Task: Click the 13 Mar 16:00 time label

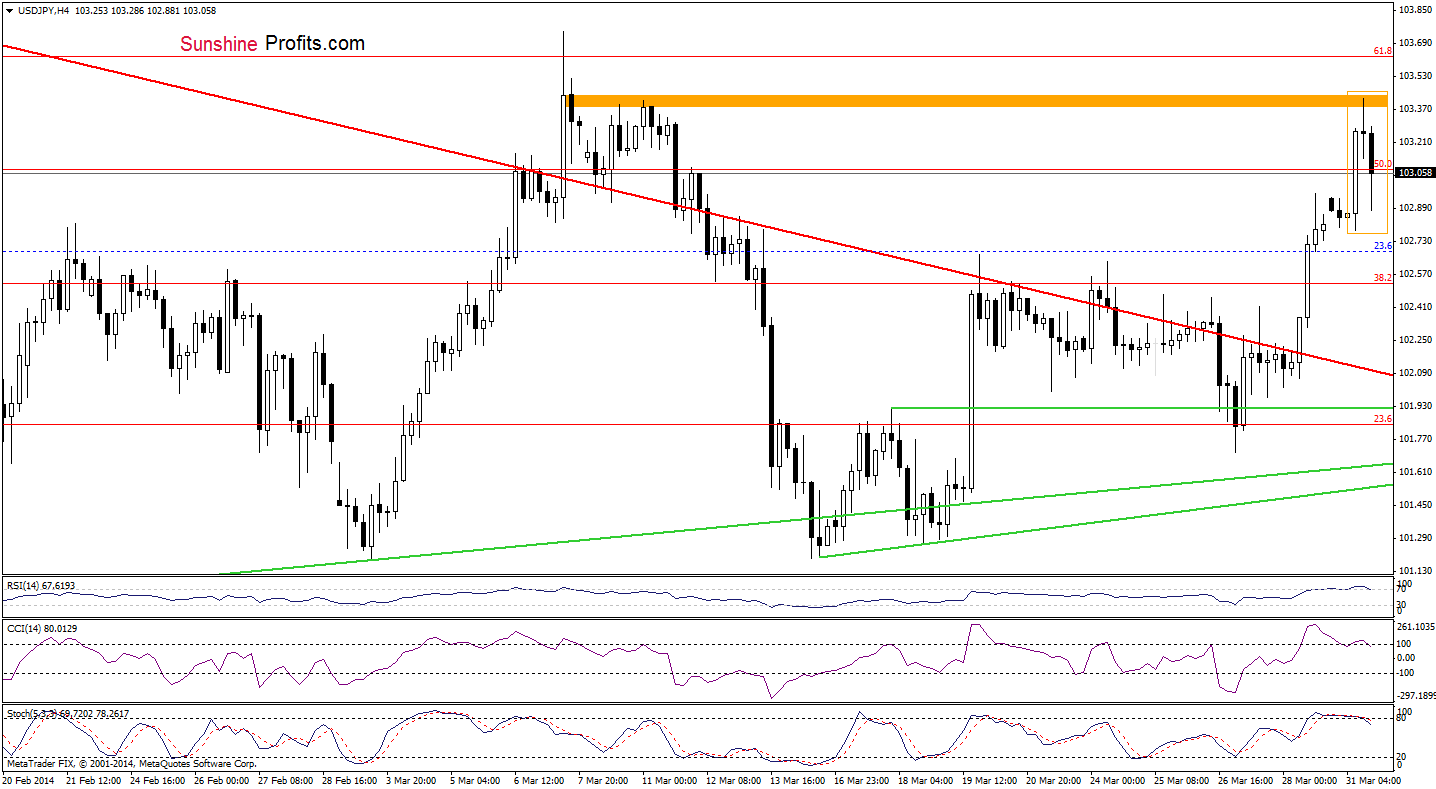Action: point(797,780)
